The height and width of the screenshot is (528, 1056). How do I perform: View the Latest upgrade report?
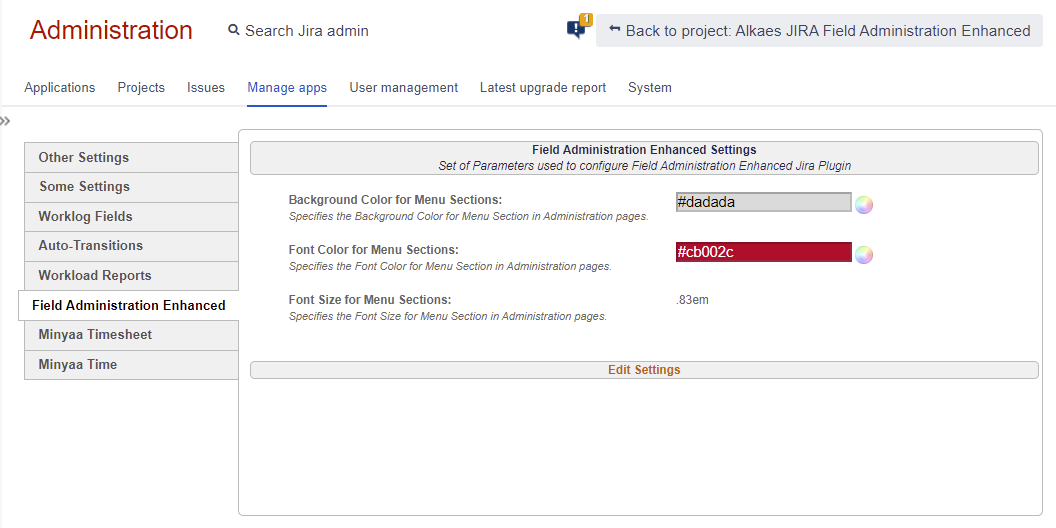tap(543, 88)
